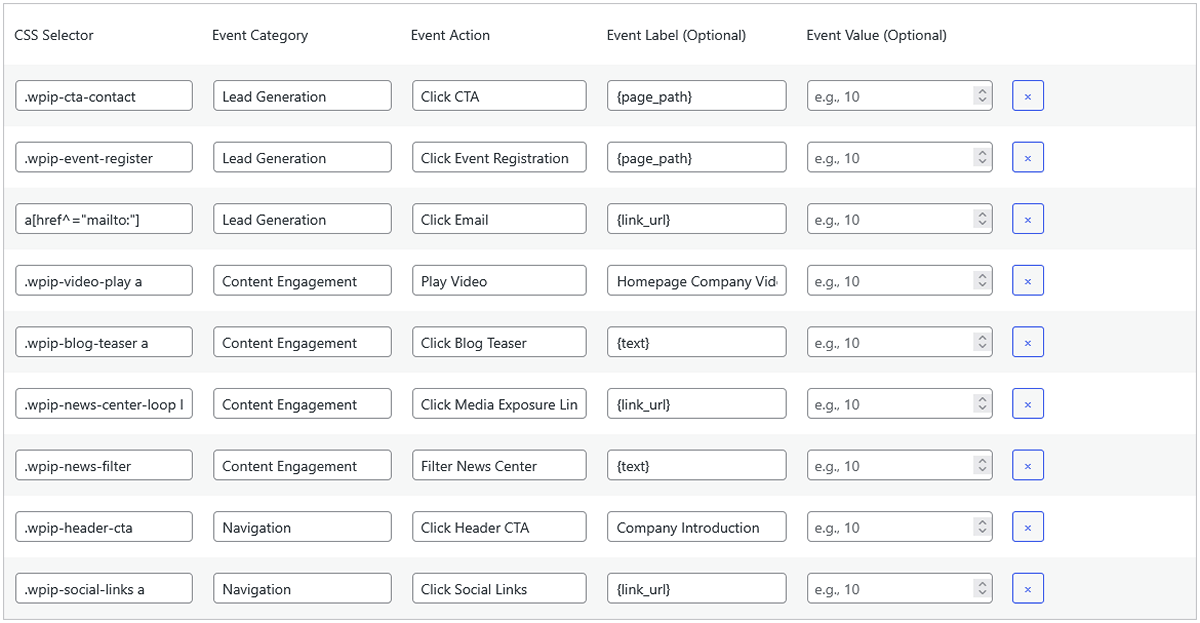The height and width of the screenshot is (623, 1200).
Task: Click the .wpip-news-filter selector field
Action: 104,465
